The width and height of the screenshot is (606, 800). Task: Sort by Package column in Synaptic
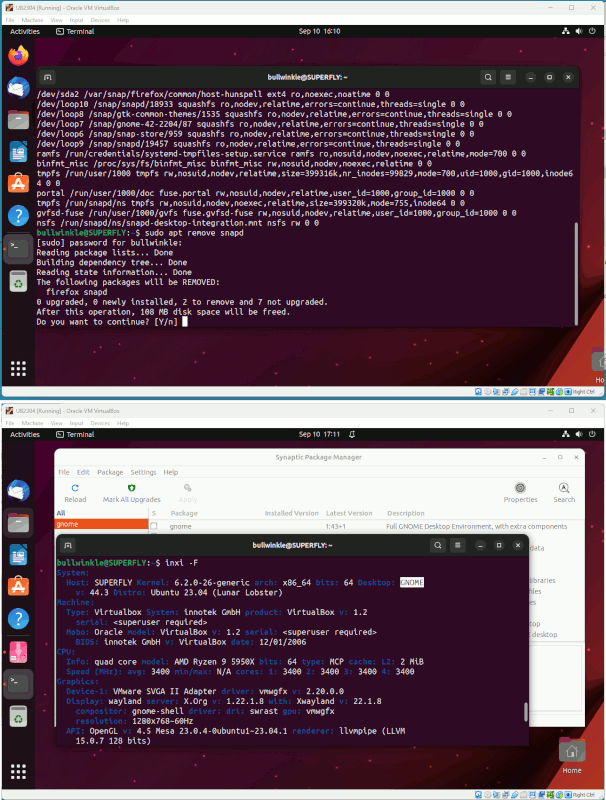click(x=184, y=513)
